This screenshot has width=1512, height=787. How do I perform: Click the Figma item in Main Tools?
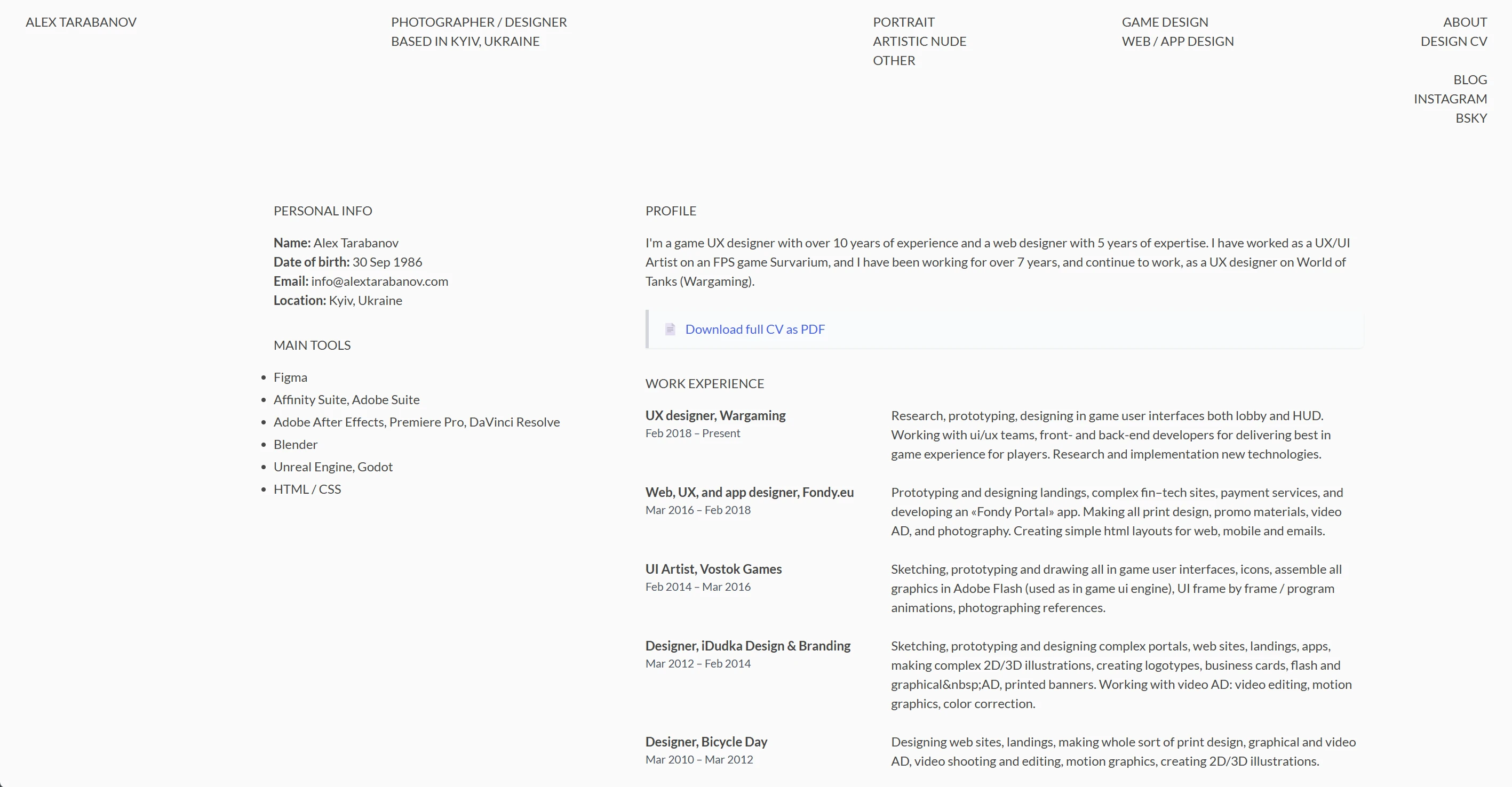pos(290,378)
